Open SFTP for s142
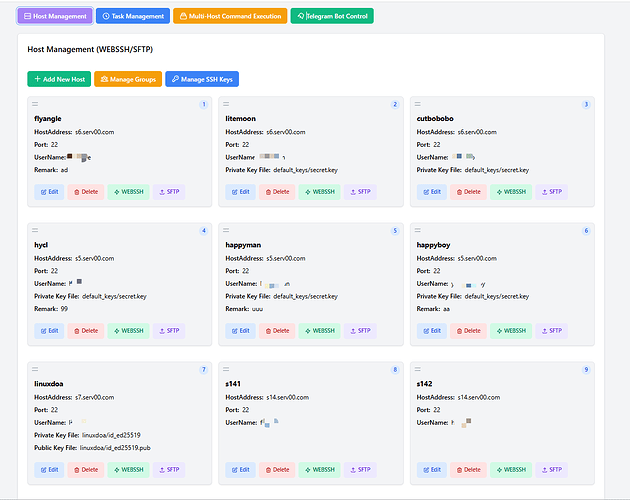This screenshot has height=500, width=630. point(551,470)
